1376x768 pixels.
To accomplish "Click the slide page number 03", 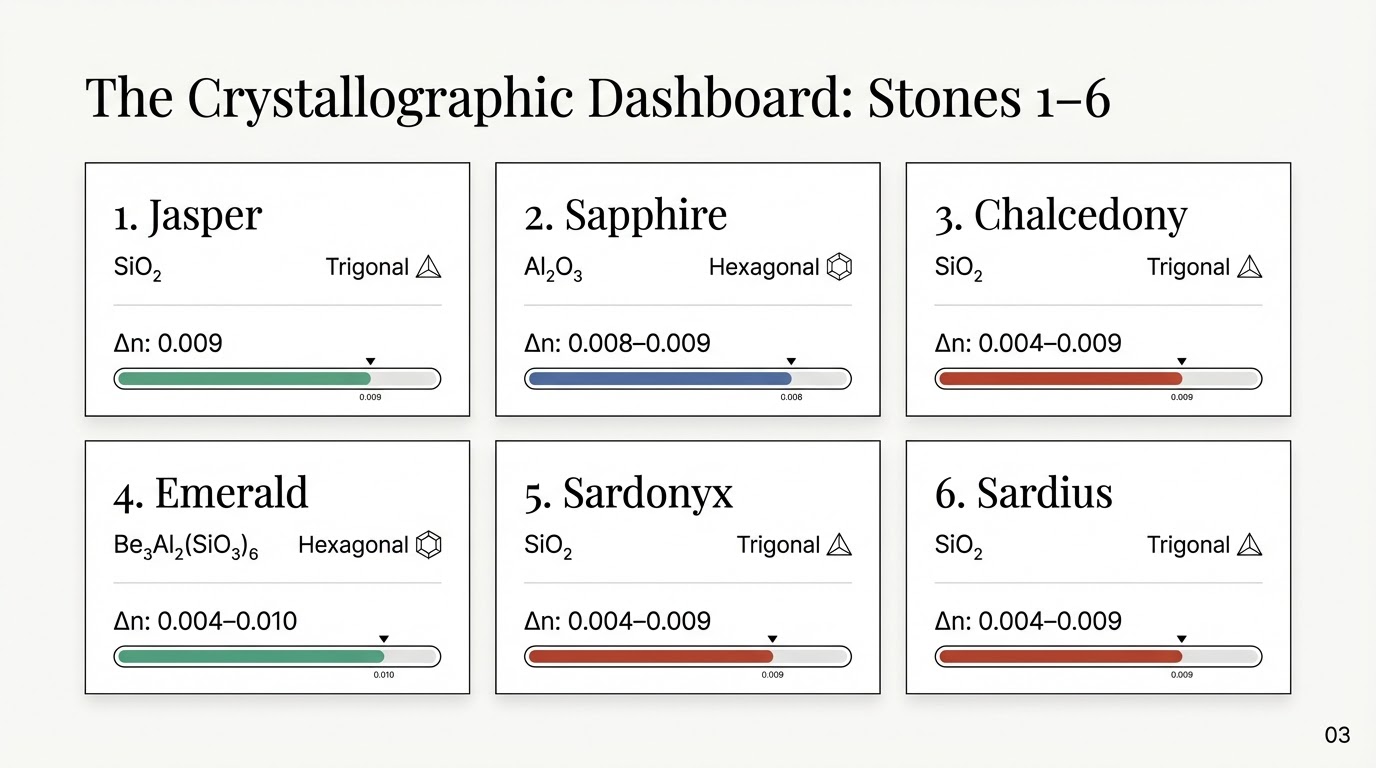I will point(1337,736).
